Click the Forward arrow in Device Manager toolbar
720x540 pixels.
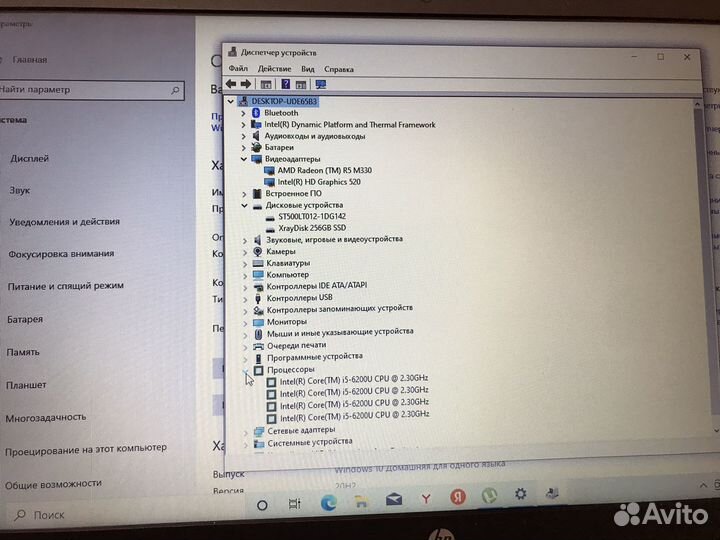pyautogui.click(x=246, y=84)
